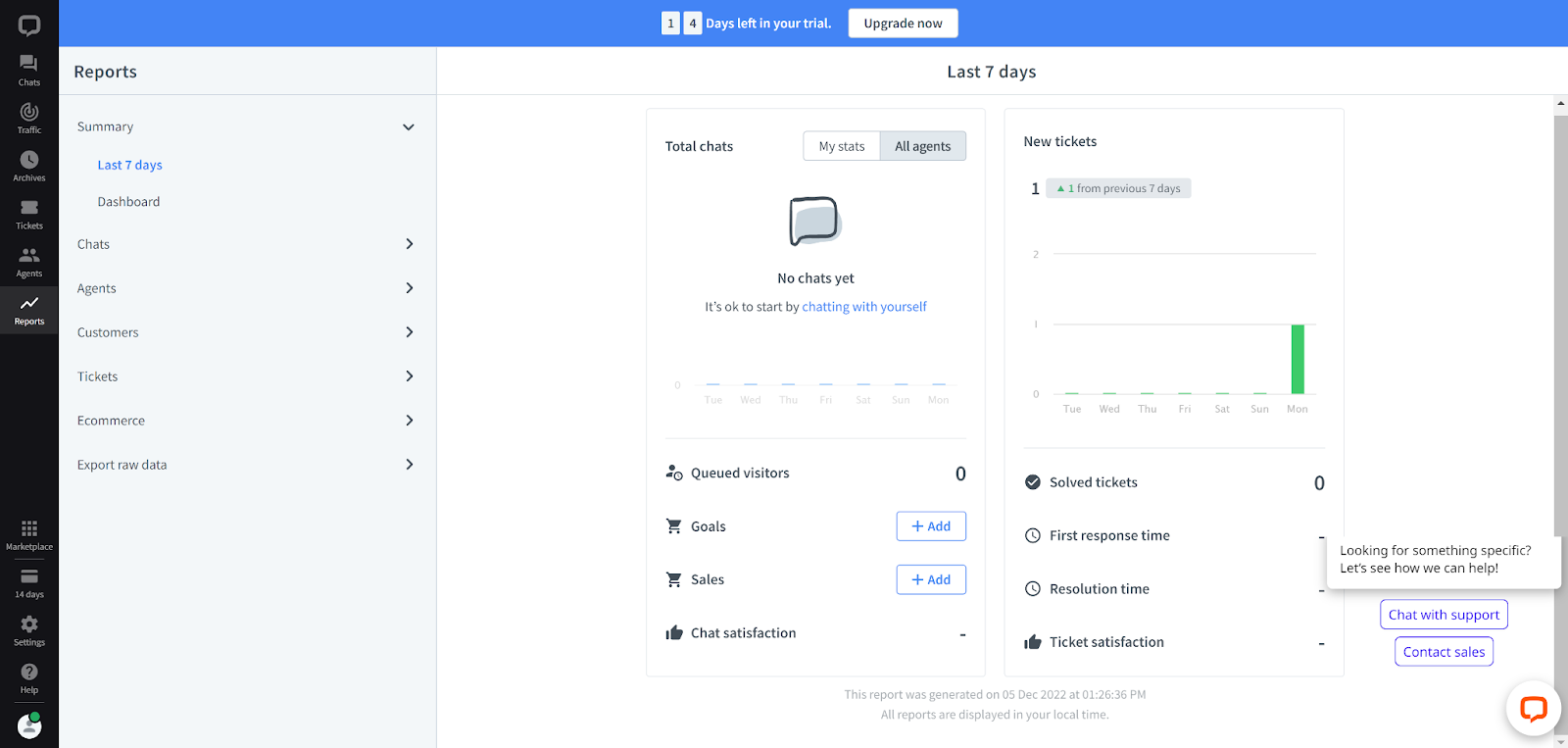Viewport: 1568px width, 748px height.
Task: Switch Total chats to All agents
Action: pyautogui.click(x=922, y=146)
